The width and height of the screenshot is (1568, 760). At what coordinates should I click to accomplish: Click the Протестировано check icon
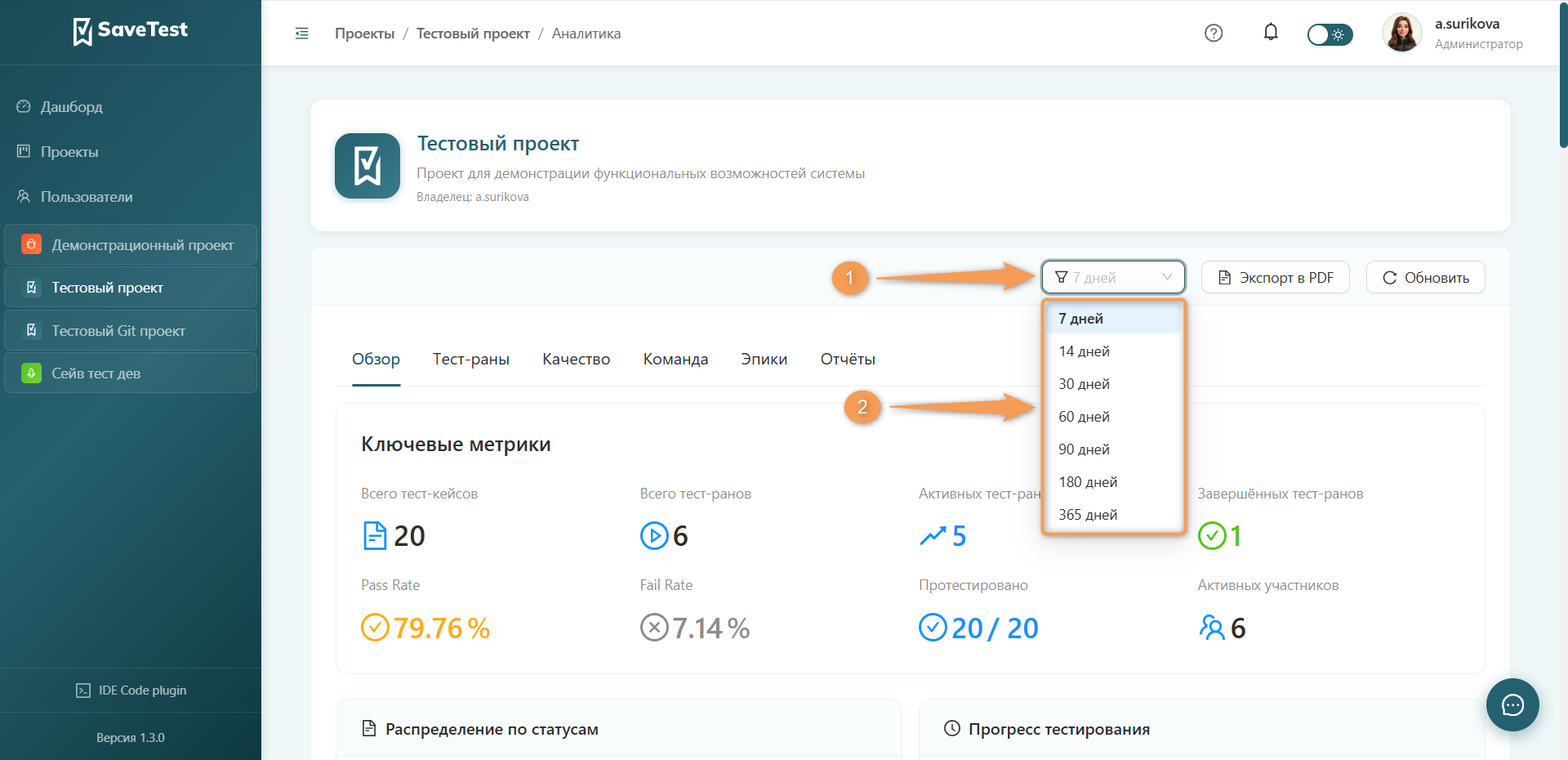tap(933, 628)
